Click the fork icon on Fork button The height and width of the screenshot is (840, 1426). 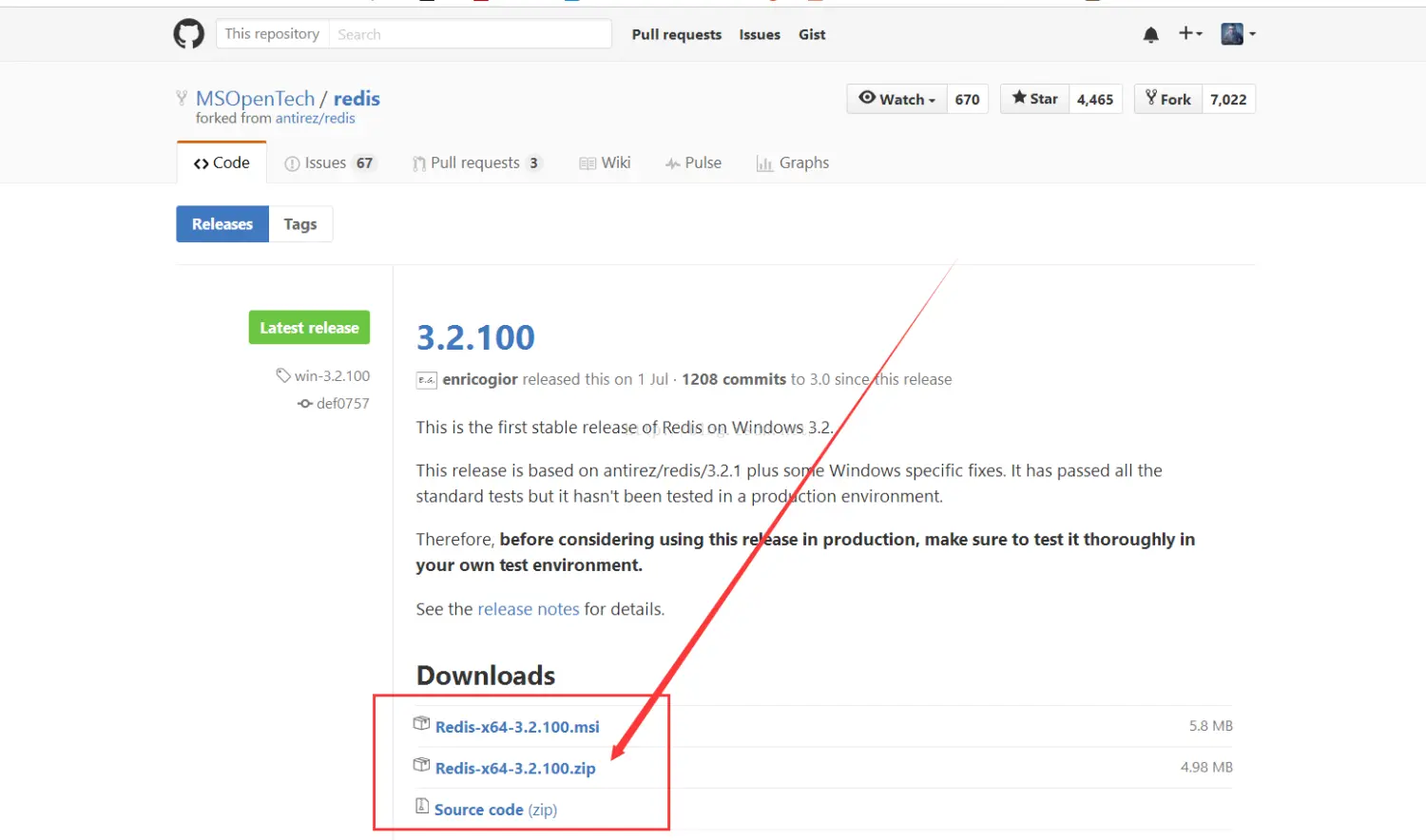click(1151, 97)
